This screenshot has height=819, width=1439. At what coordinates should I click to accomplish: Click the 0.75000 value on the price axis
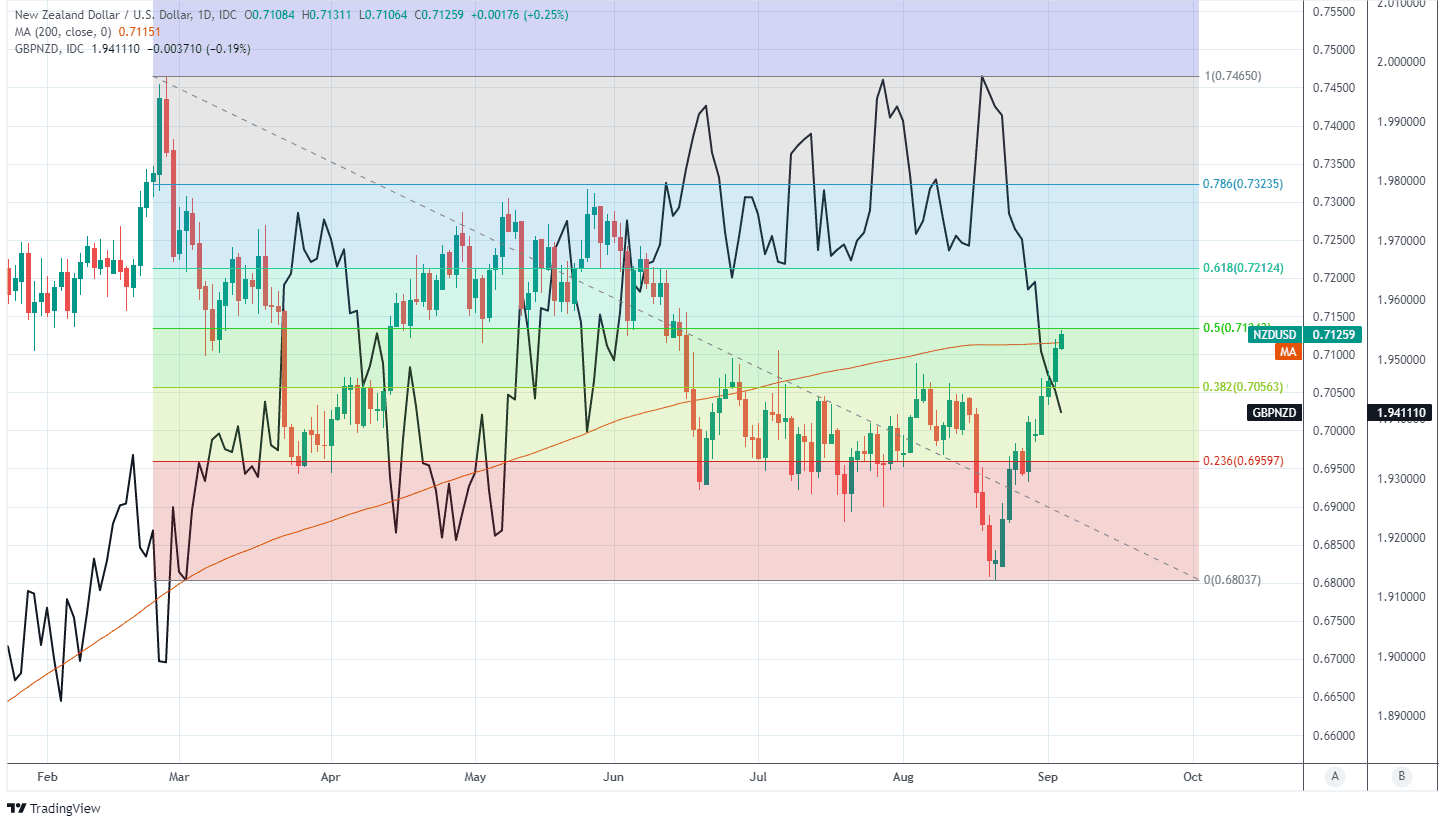tap(1332, 50)
